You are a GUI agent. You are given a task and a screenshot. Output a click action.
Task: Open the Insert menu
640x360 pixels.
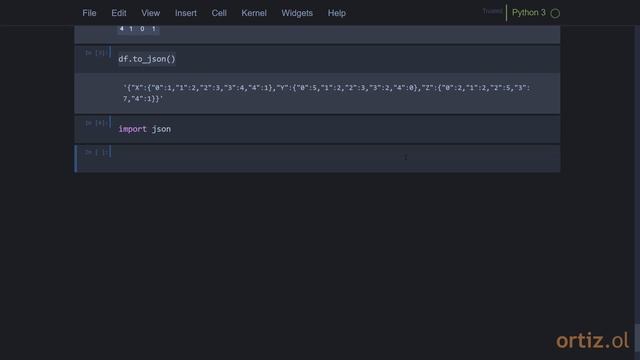186,13
